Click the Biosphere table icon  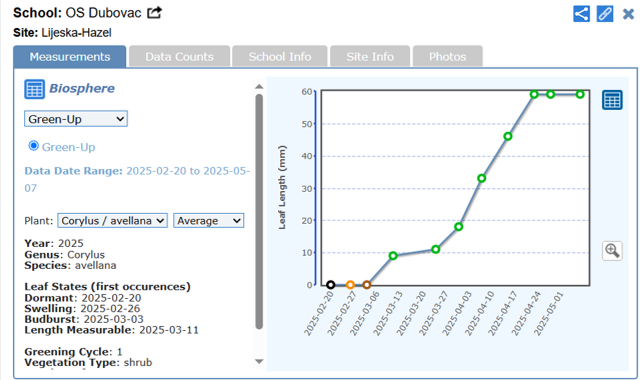pos(34,89)
